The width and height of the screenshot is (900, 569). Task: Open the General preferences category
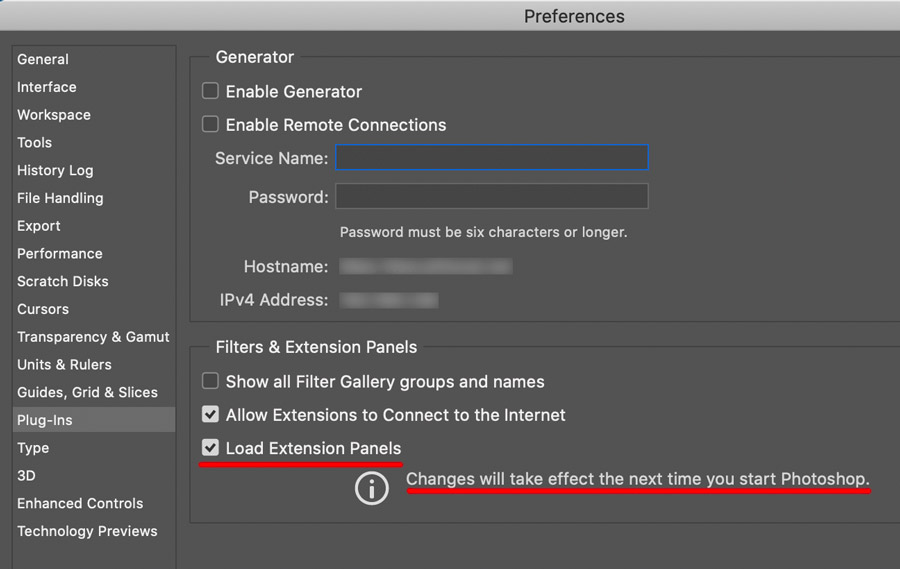click(43, 59)
